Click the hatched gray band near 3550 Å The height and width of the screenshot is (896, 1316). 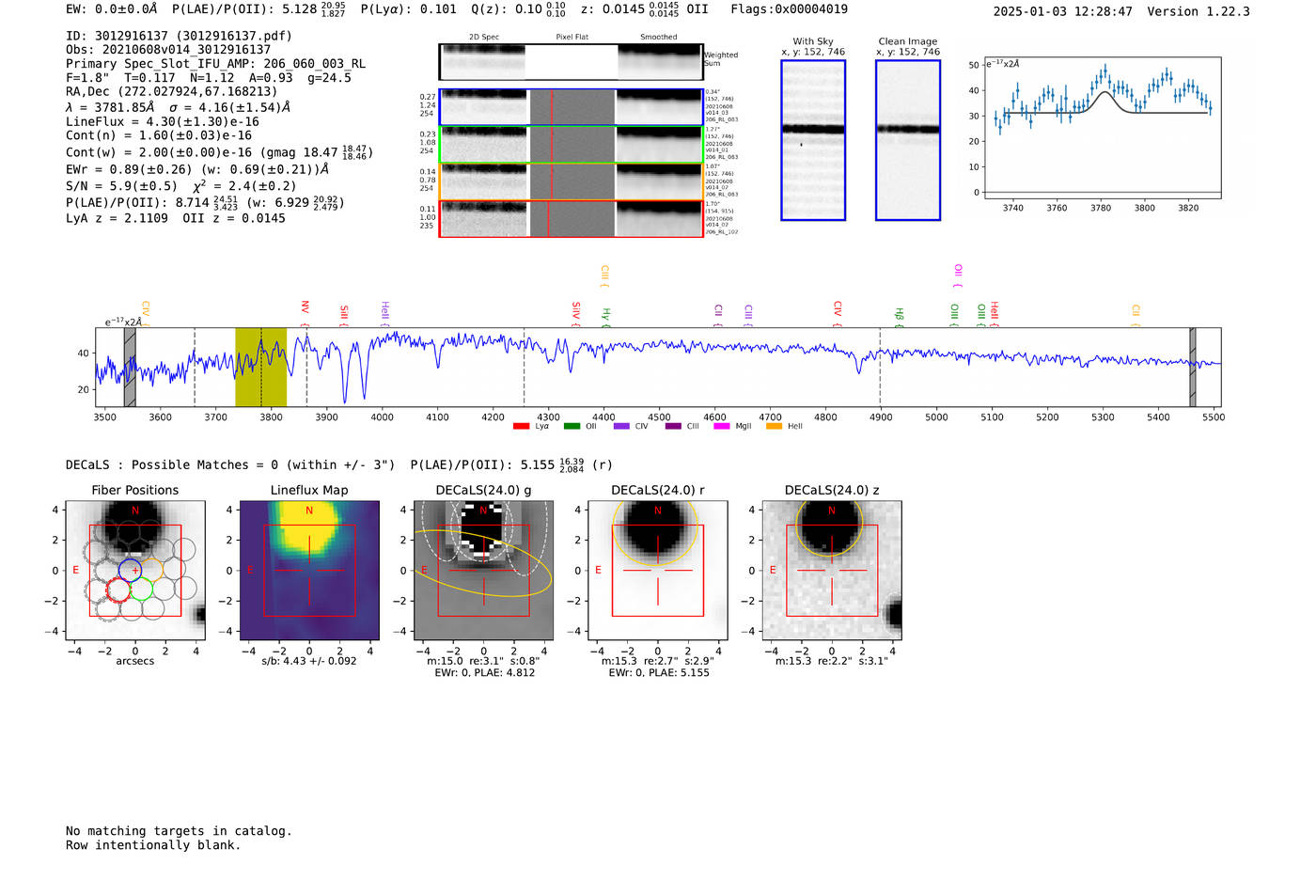click(x=130, y=368)
